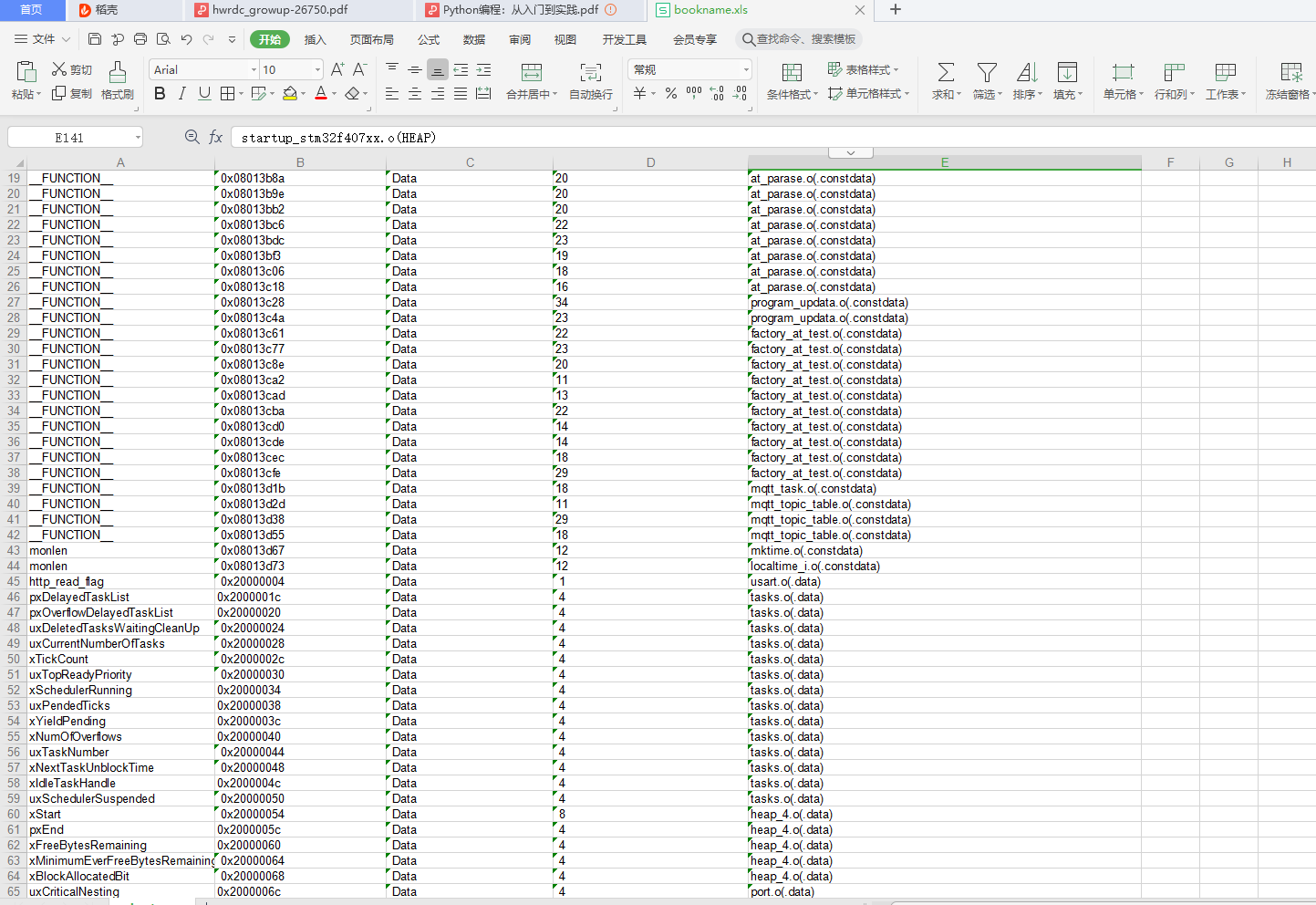Apply the yellow fill color
1316x905 pixels.
pyautogui.click(x=290, y=93)
